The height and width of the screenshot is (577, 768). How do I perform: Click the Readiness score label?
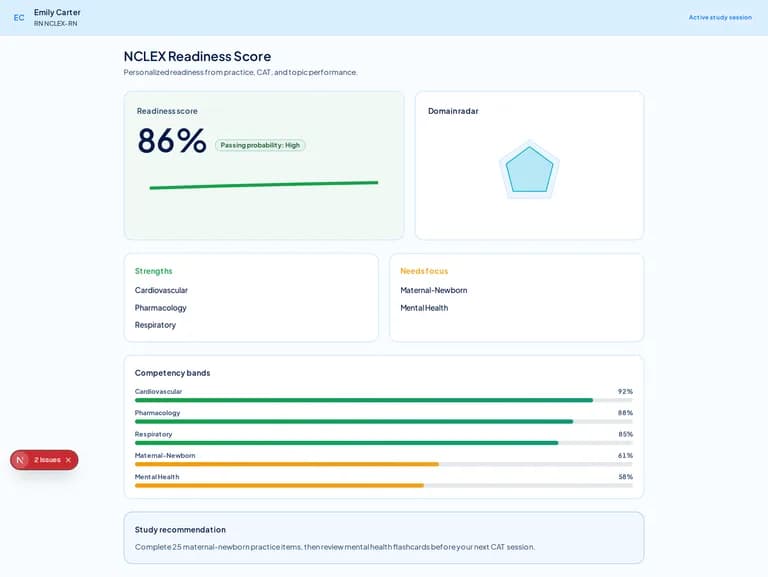(x=167, y=111)
